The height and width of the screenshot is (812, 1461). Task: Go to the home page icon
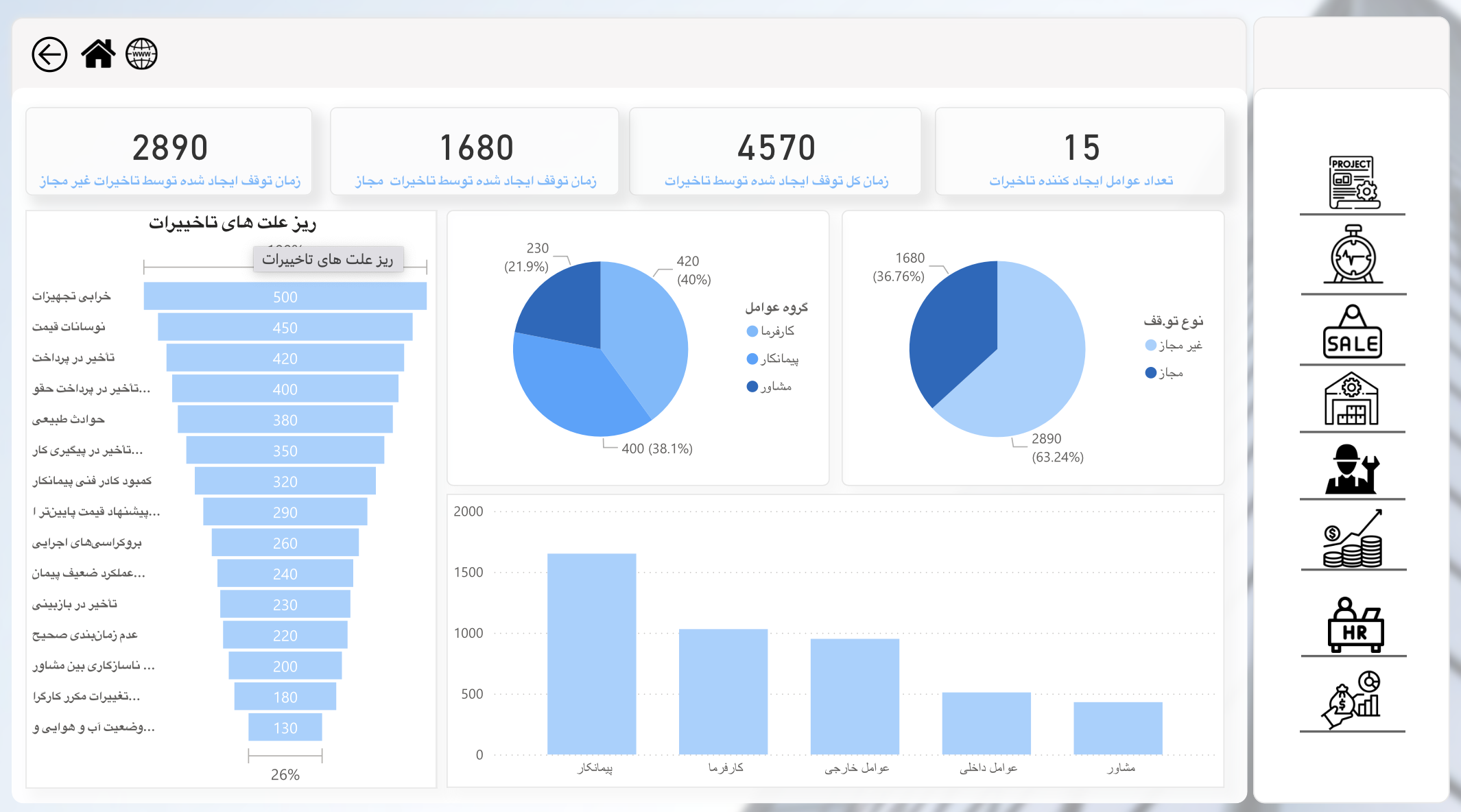98,54
